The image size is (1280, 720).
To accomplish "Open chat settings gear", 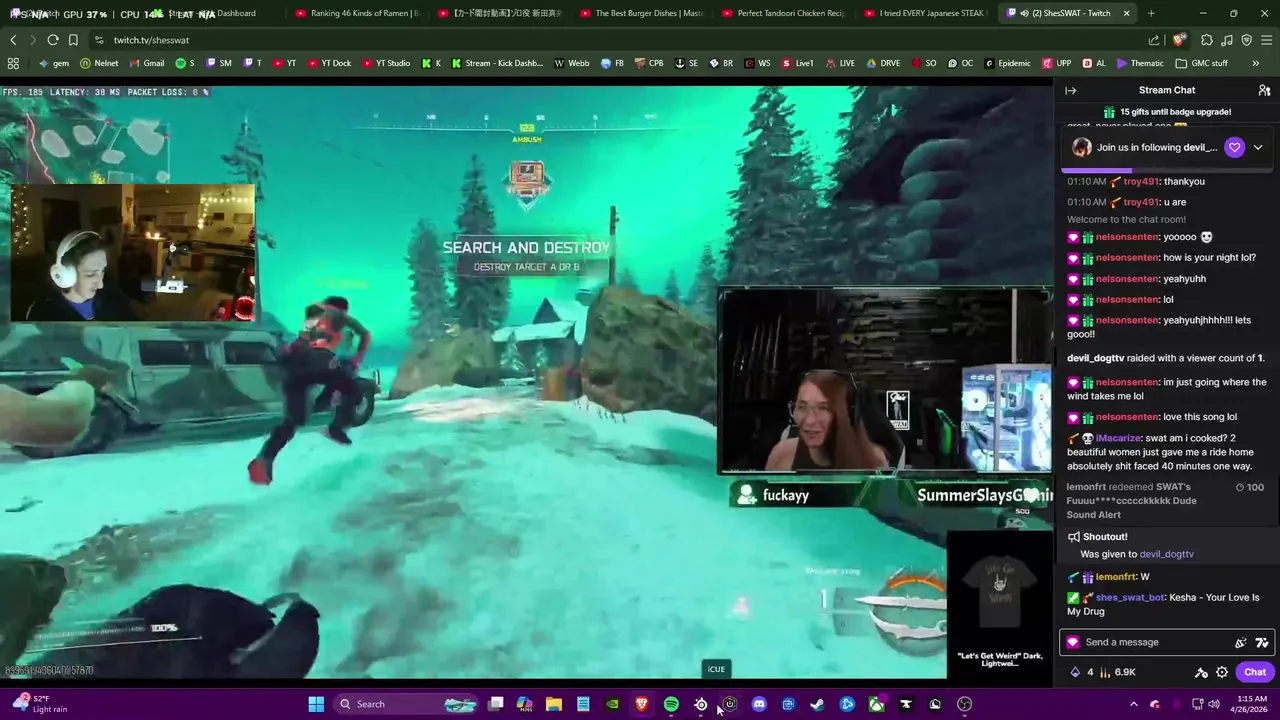I will [x=1222, y=672].
